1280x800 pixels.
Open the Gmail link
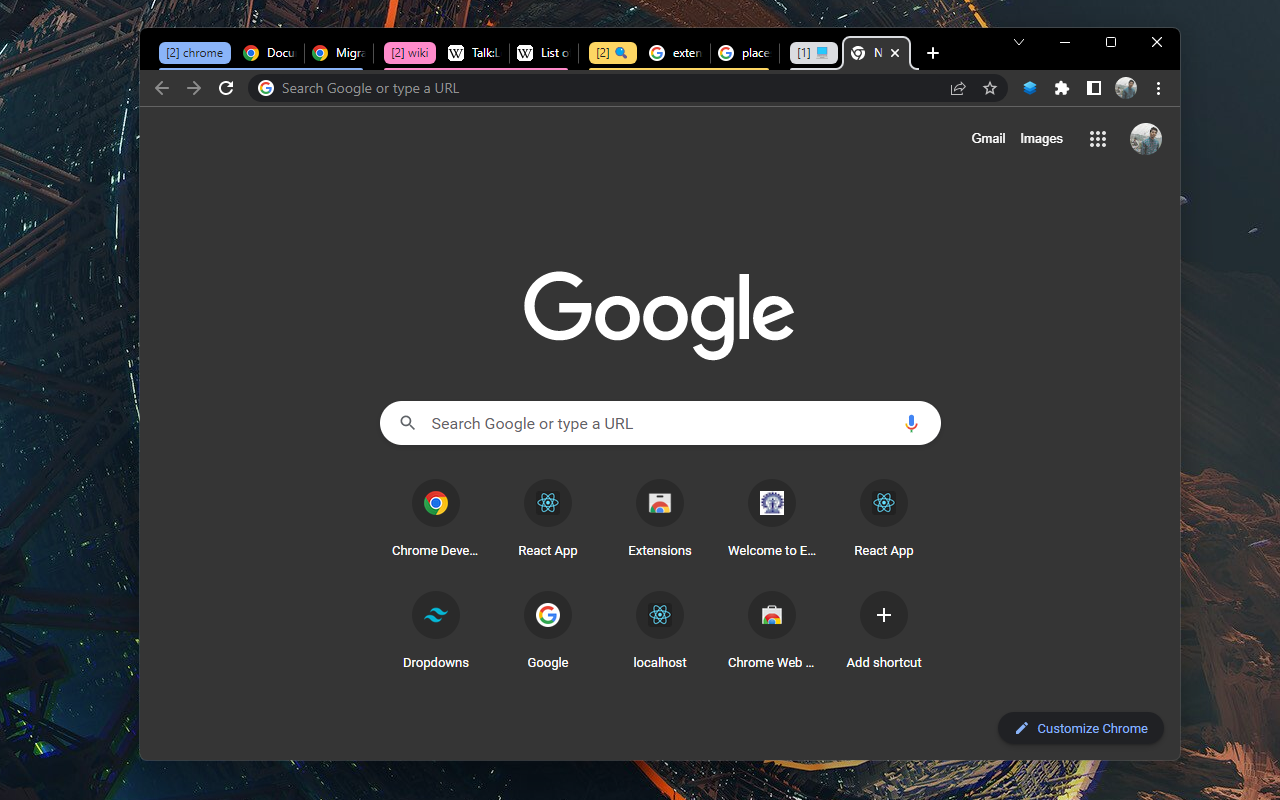tap(988, 139)
